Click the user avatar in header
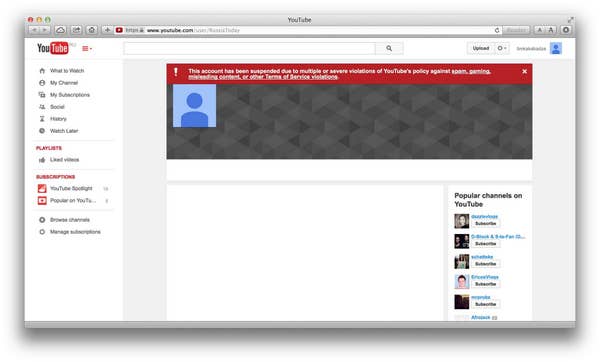600x362 pixels. pos(556,48)
